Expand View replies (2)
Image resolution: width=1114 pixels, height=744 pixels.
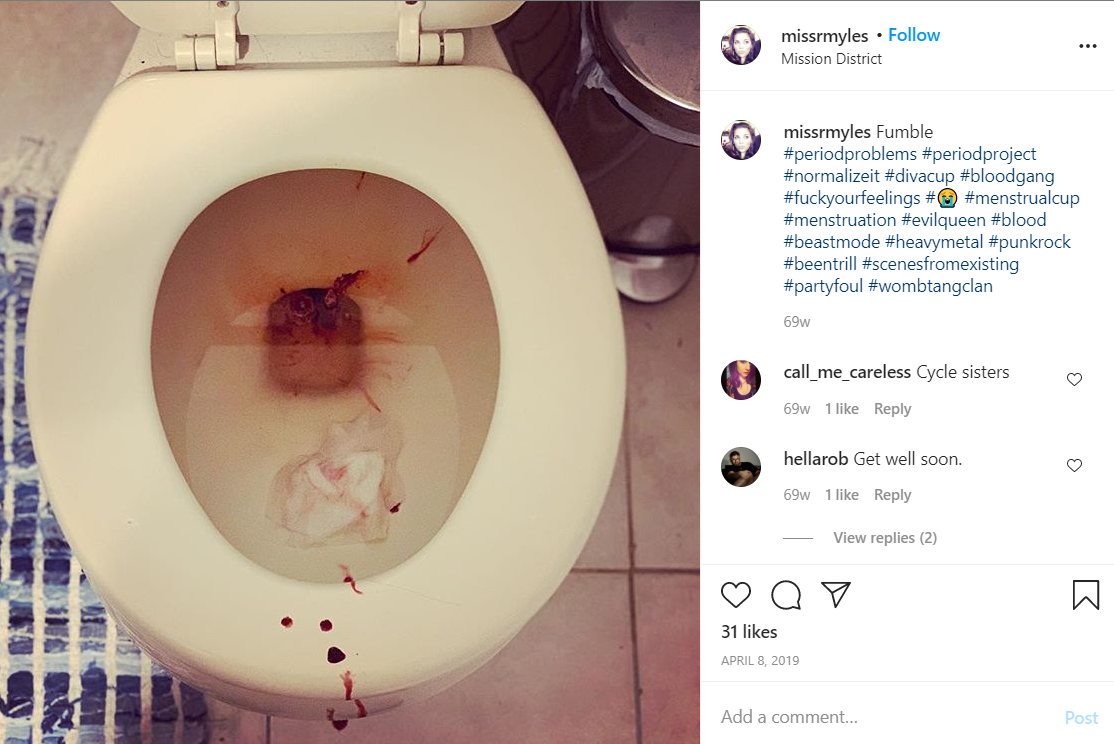(x=885, y=538)
